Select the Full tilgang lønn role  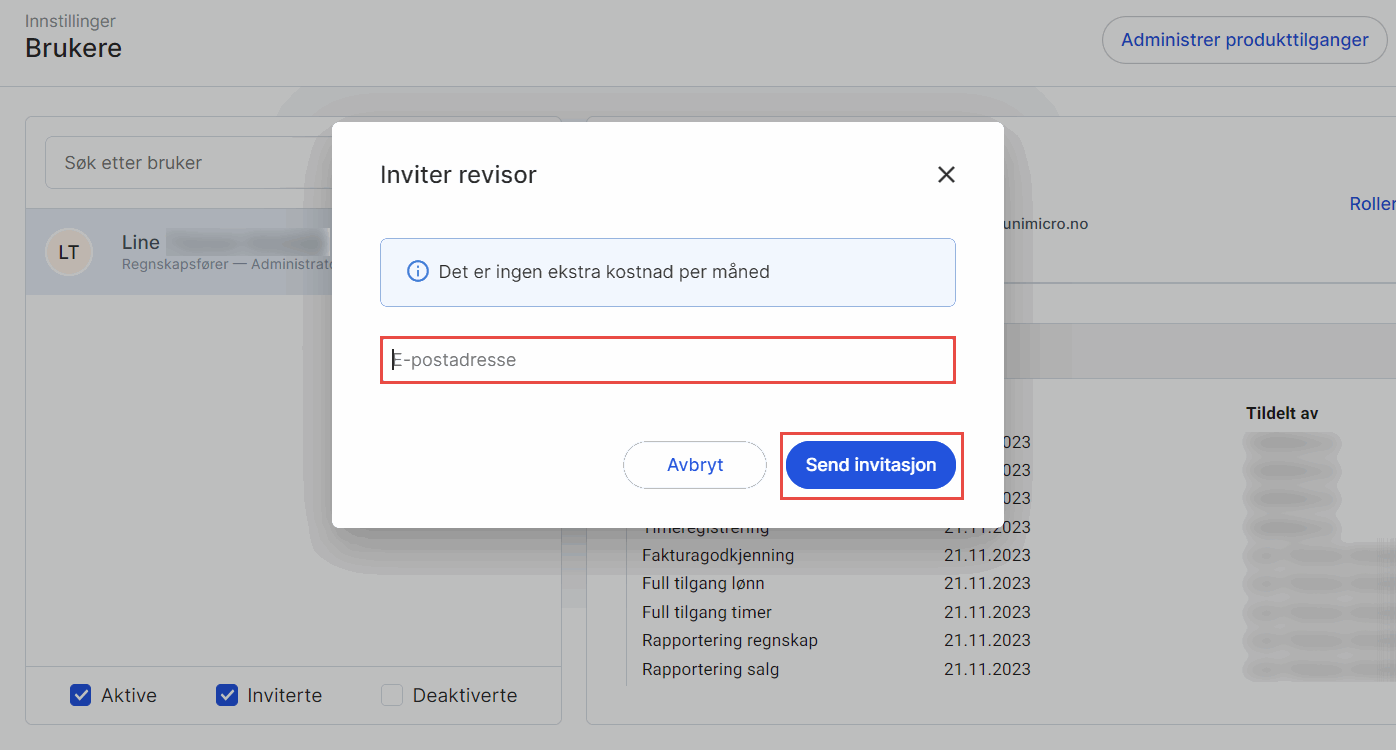point(703,583)
